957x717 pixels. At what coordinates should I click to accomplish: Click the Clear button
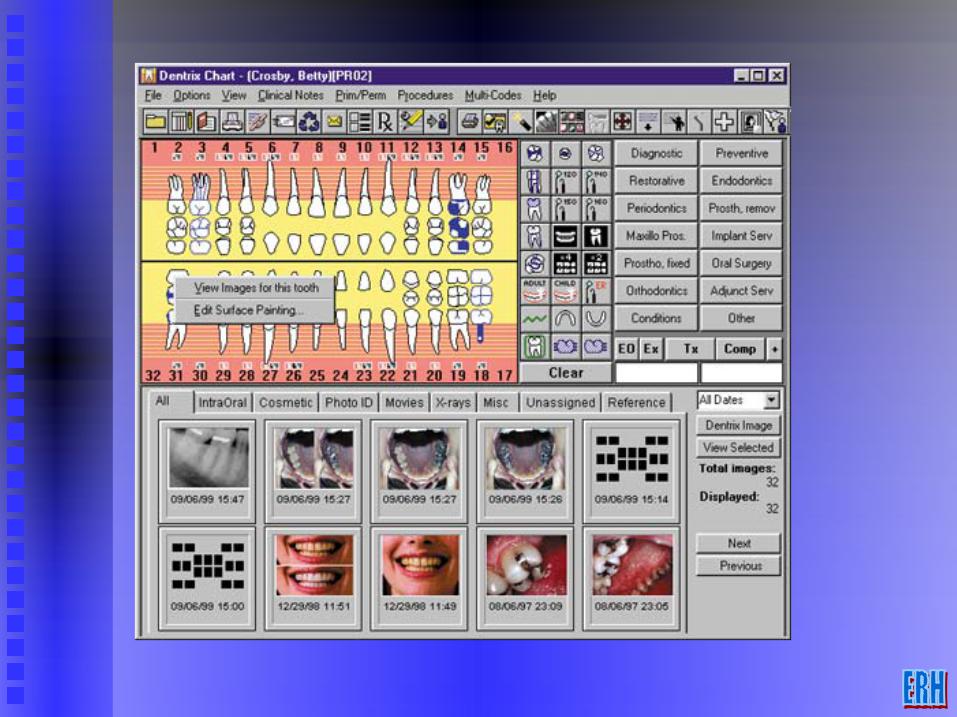pyautogui.click(x=566, y=373)
